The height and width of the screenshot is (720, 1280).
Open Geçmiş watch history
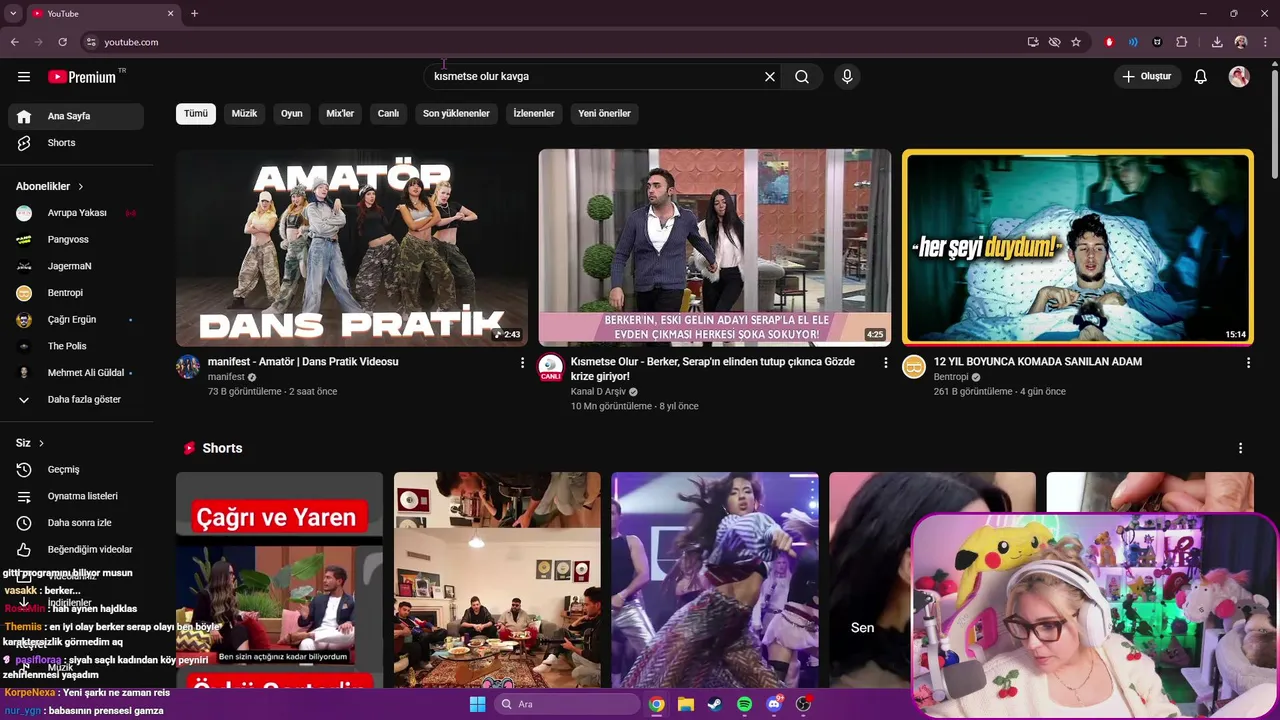click(x=76, y=470)
